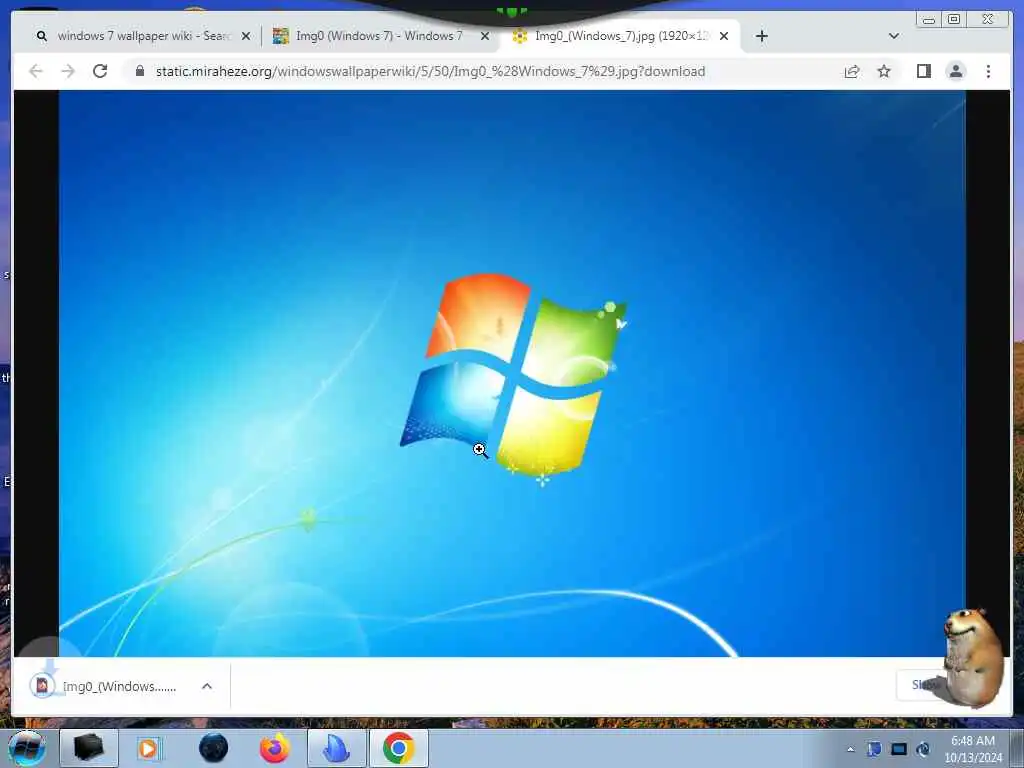
Task: Expand the tab search chevron
Action: click(894, 36)
